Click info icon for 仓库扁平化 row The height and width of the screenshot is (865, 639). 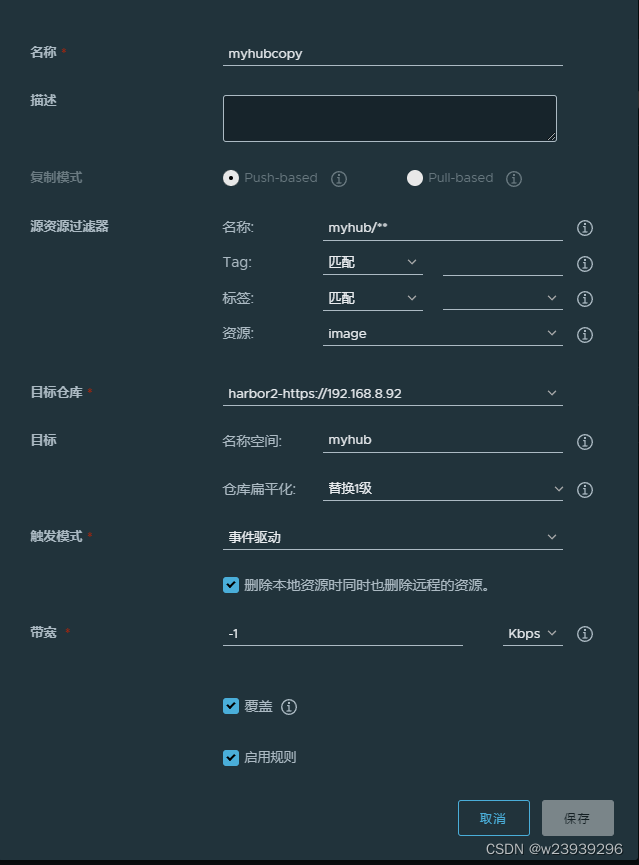click(585, 490)
